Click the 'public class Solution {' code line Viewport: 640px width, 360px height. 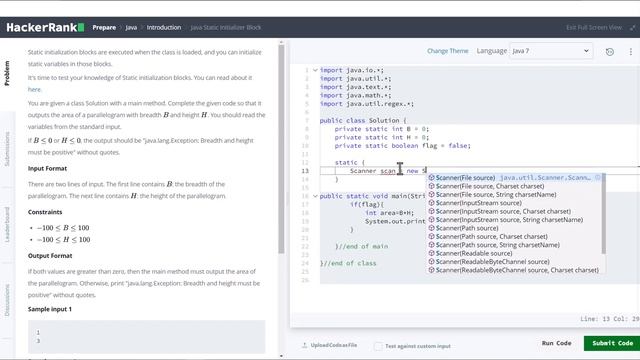[363, 120]
